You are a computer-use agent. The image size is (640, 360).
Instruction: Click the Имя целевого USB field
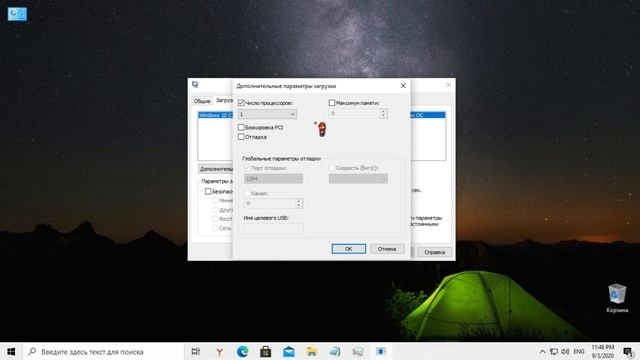(273, 229)
